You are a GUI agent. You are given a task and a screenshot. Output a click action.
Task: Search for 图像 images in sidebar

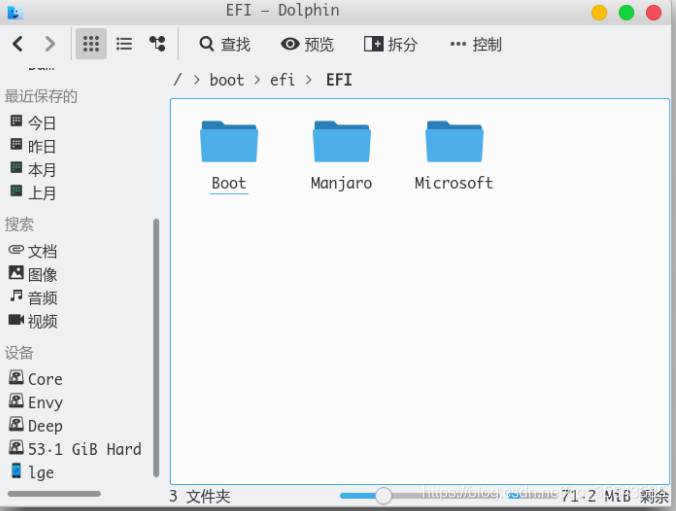tap(33, 275)
